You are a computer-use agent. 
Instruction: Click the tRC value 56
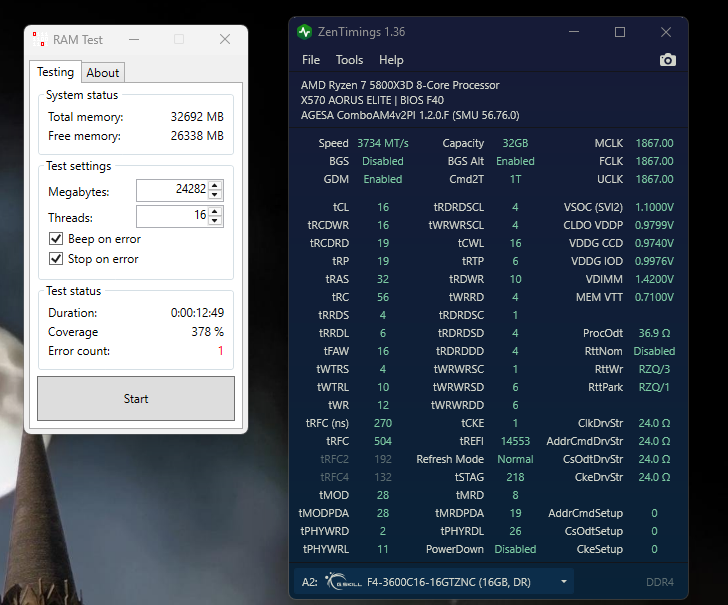pos(383,297)
